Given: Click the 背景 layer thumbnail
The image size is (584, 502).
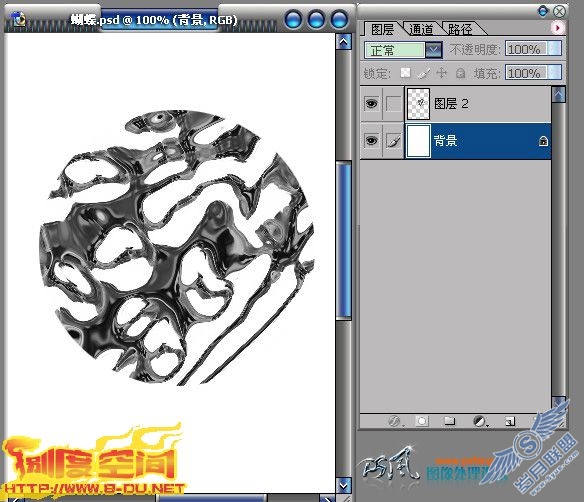Looking at the screenshot, I should point(418,141).
